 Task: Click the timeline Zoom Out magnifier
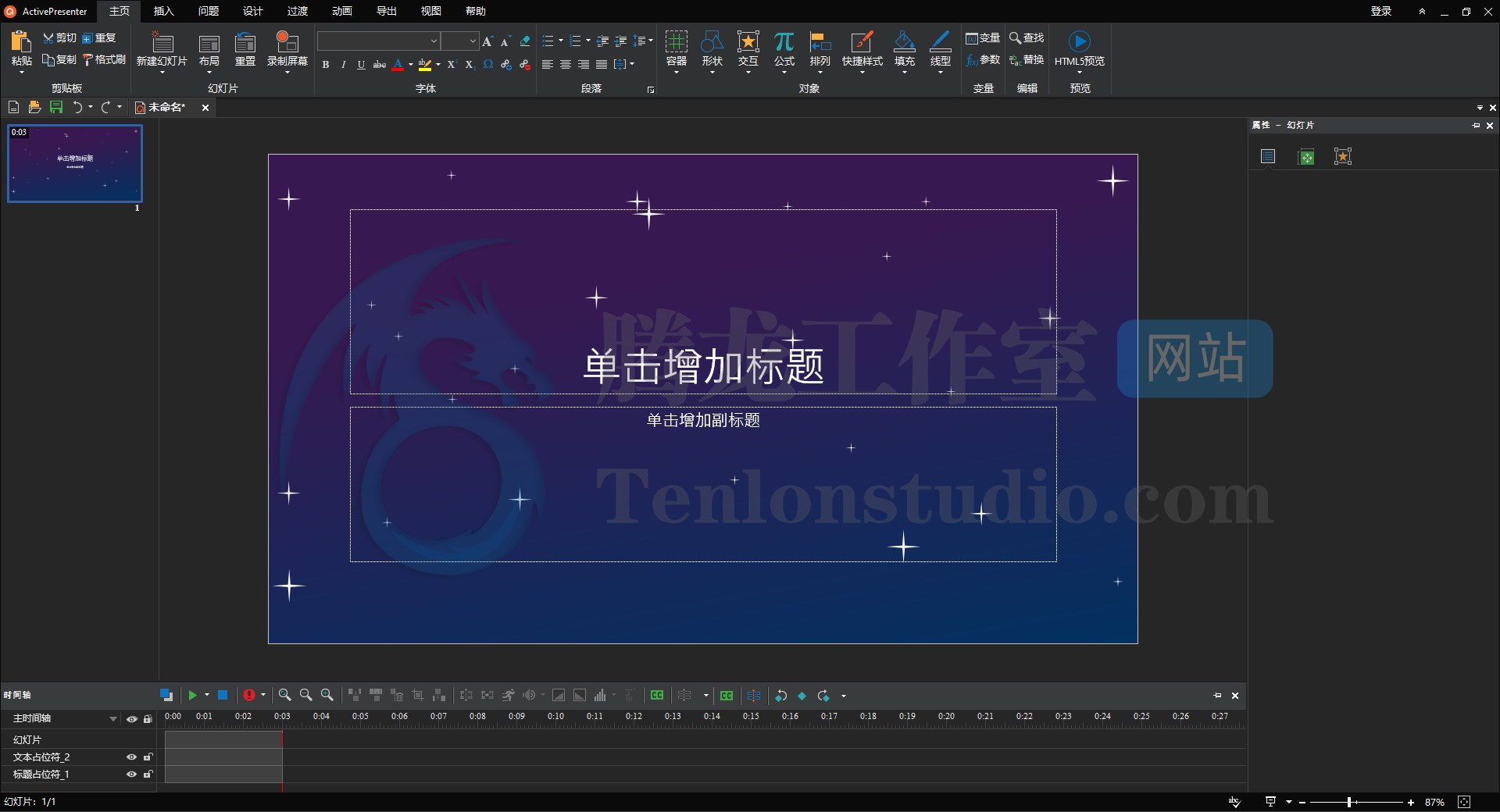(306, 695)
